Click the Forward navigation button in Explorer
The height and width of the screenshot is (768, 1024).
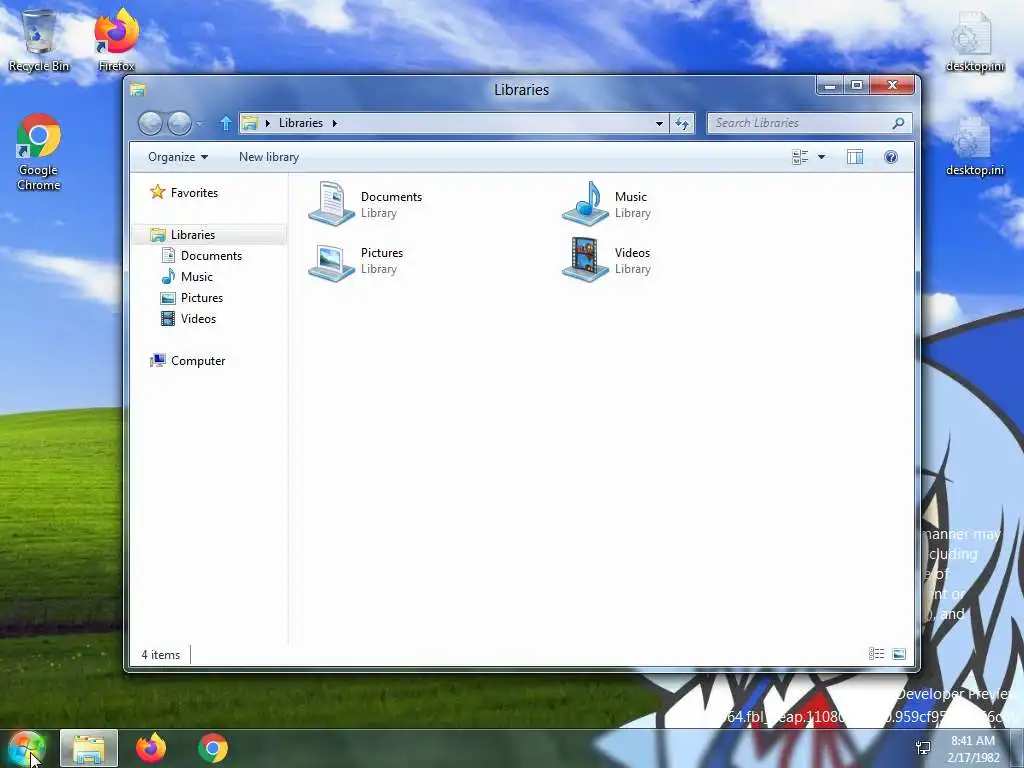click(180, 123)
